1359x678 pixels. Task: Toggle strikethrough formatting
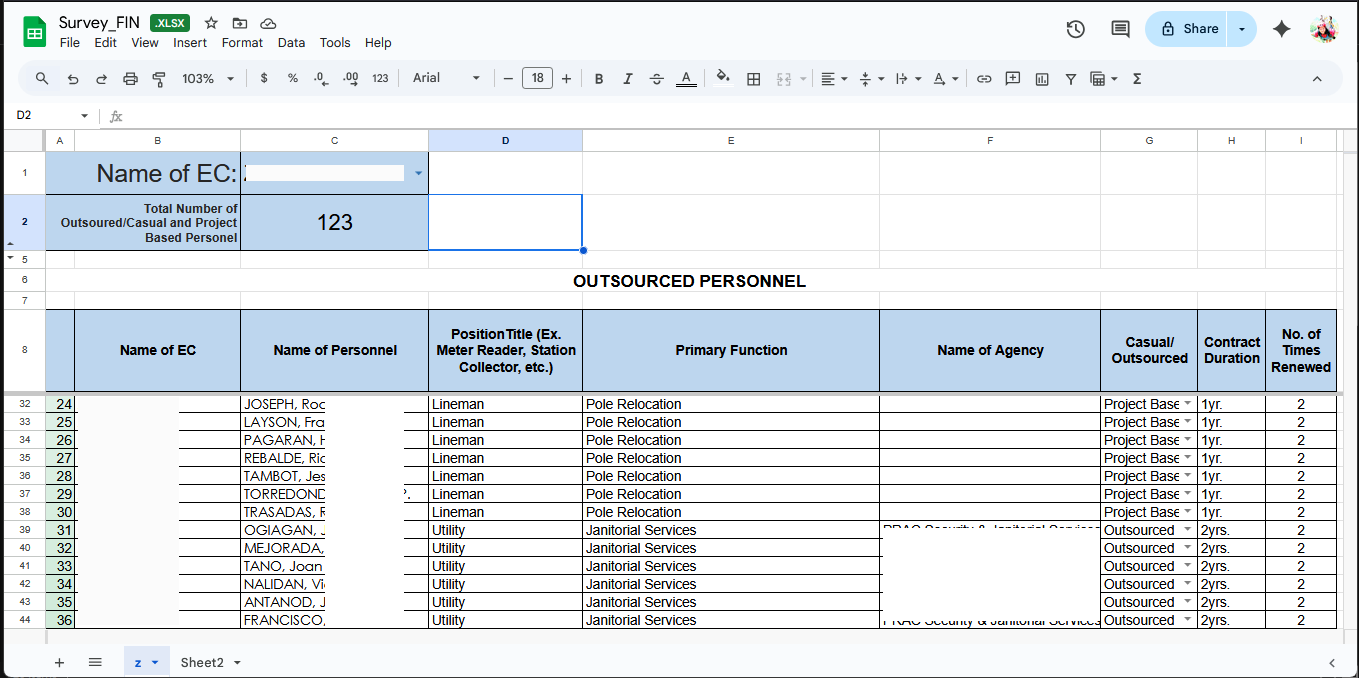point(656,79)
